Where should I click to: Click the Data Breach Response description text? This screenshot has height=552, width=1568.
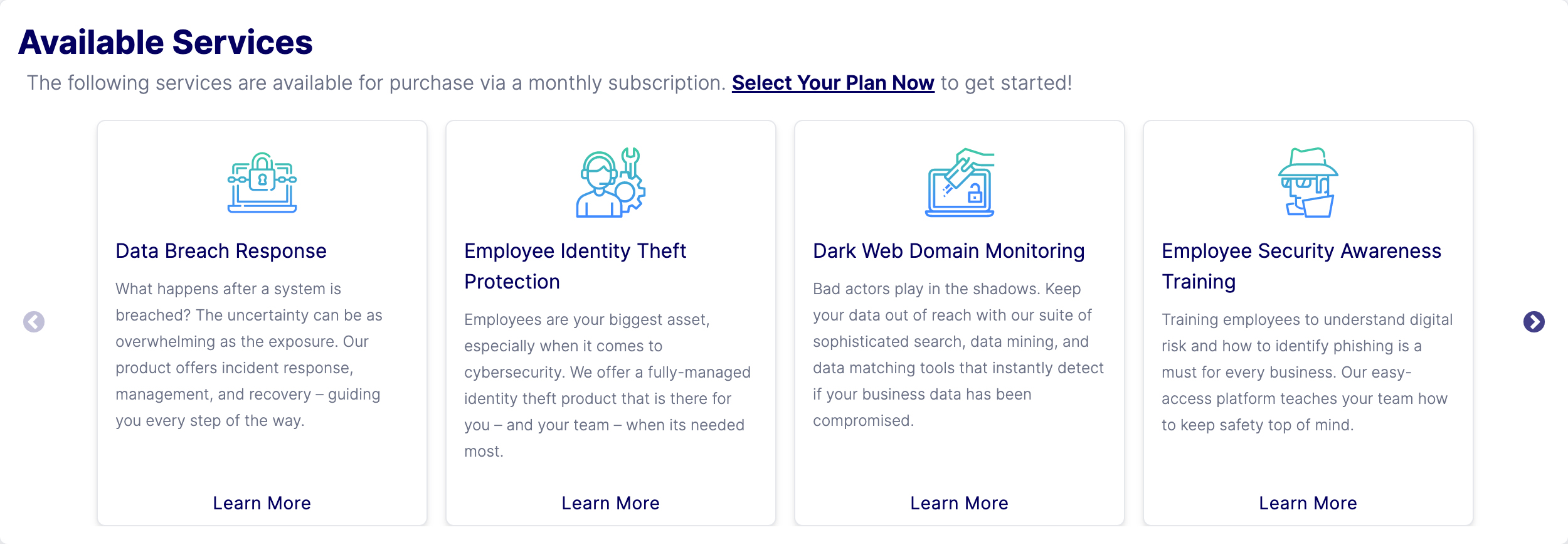(249, 355)
